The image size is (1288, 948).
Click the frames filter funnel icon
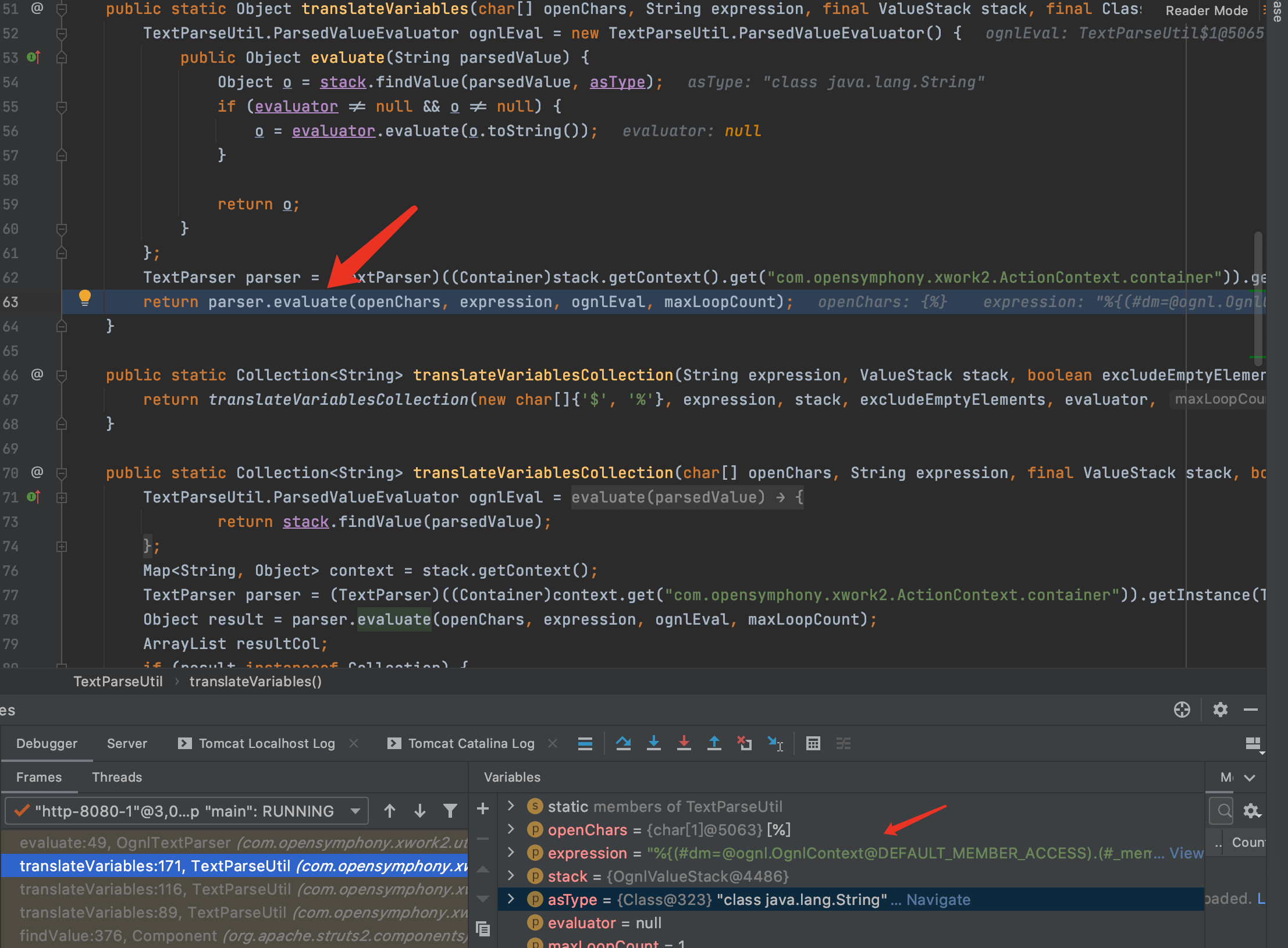(x=450, y=811)
